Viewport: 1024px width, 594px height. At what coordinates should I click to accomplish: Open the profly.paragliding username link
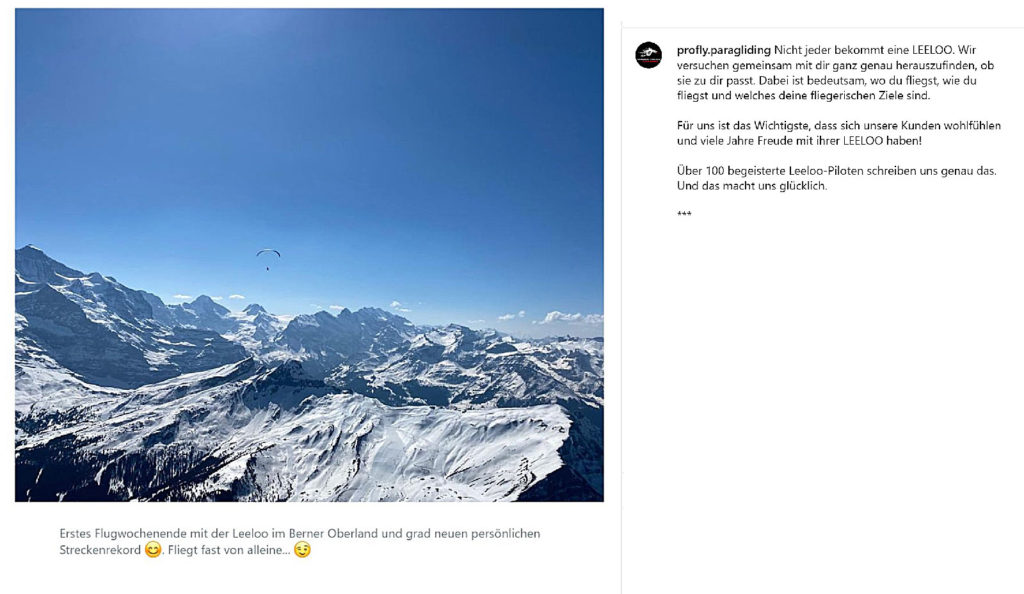(723, 49)
